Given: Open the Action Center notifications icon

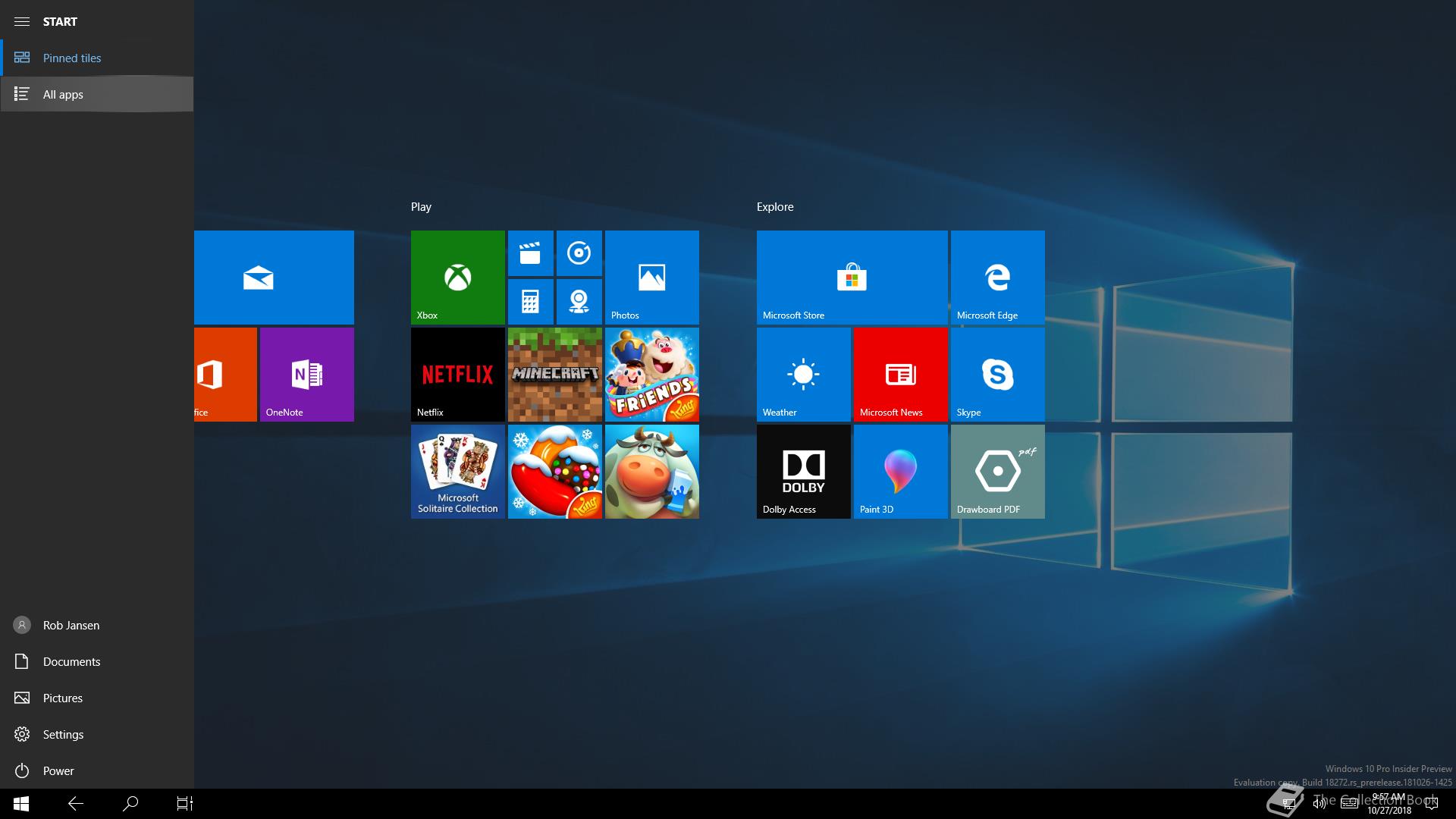Looking at the screenshot, I should point(1432,803).
